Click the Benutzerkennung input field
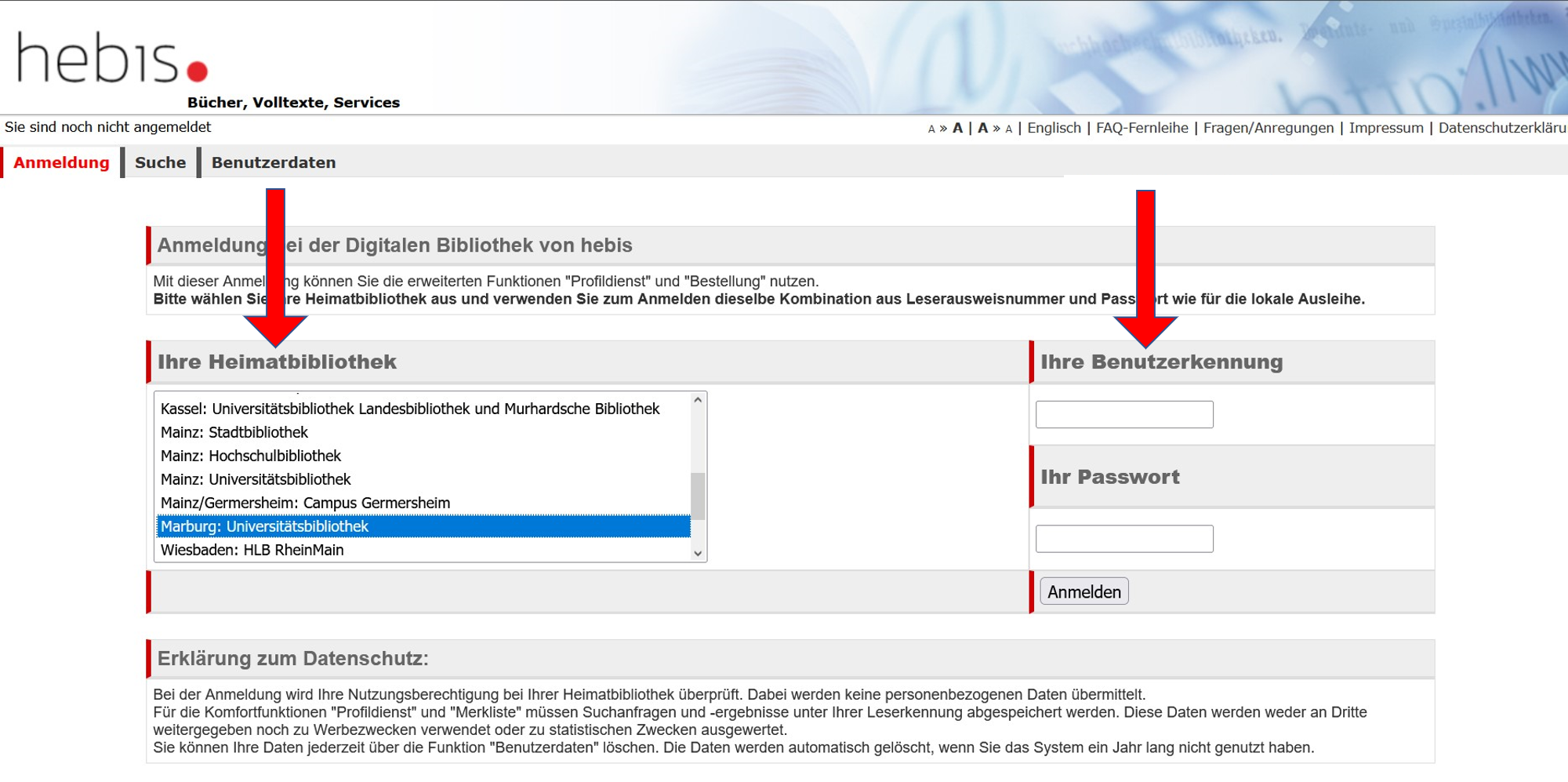Image resolution: width=1568 pixels, height=782 pixels. pyautogui.click(x=1124, y=414)
